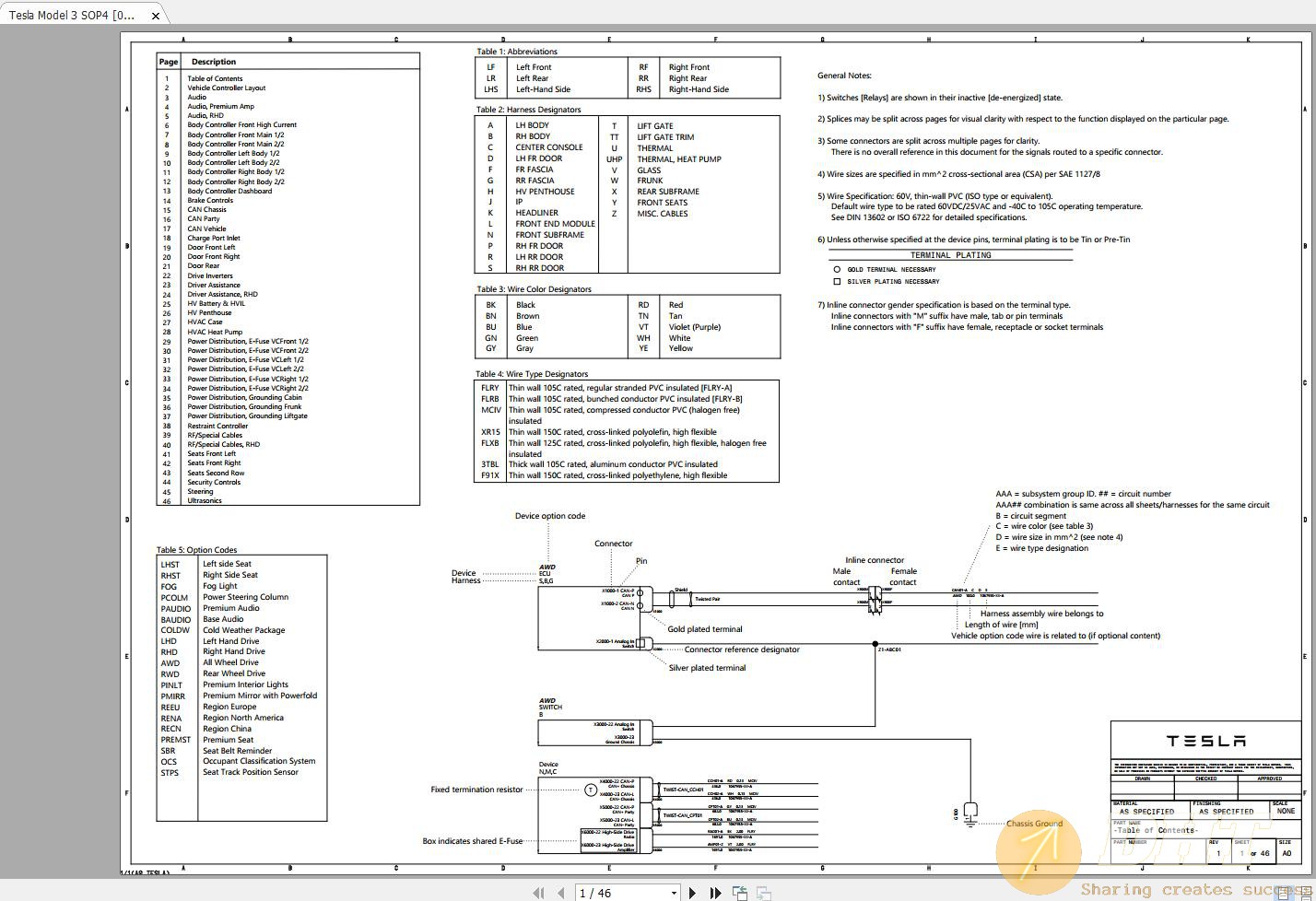Viewport: 1316px width, 901px height.
Task: Click 'Table 2: Harness Designators' heading
Action: pos(528,110)
